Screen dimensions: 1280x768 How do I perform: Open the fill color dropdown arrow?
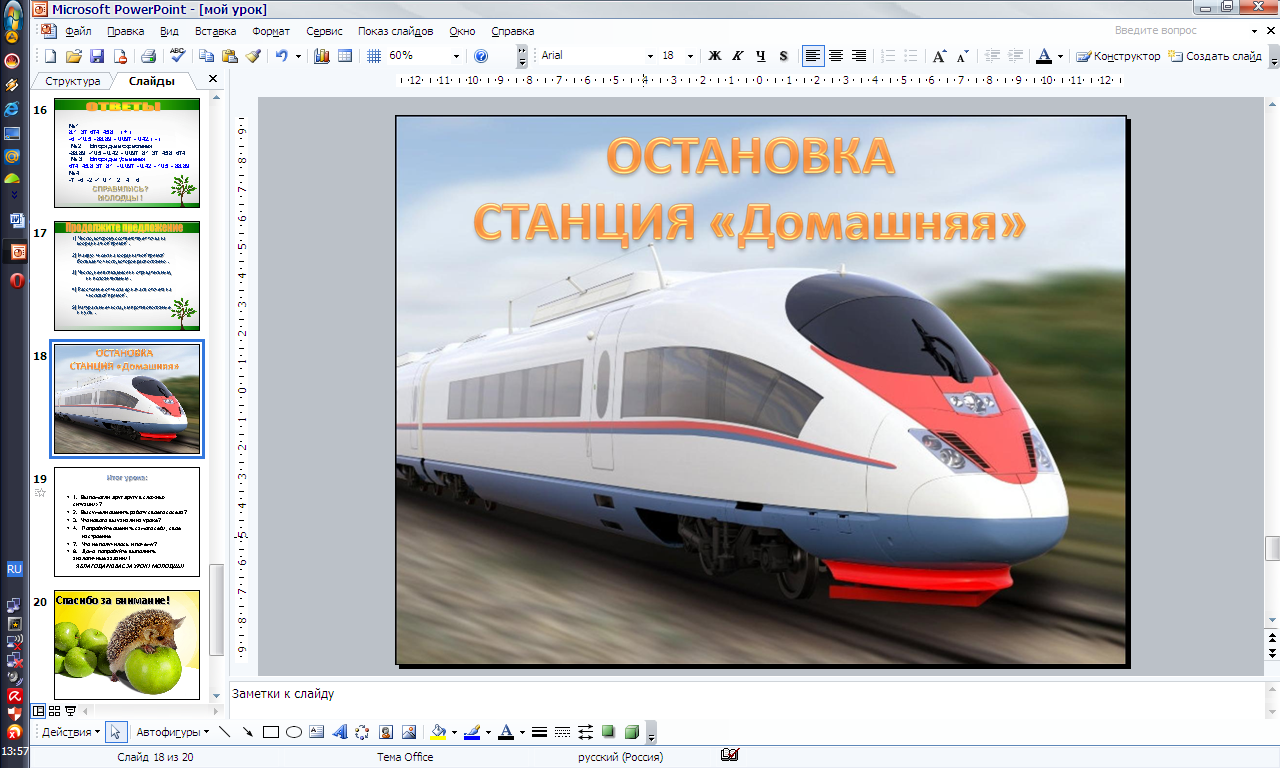[x=454, y=732]
